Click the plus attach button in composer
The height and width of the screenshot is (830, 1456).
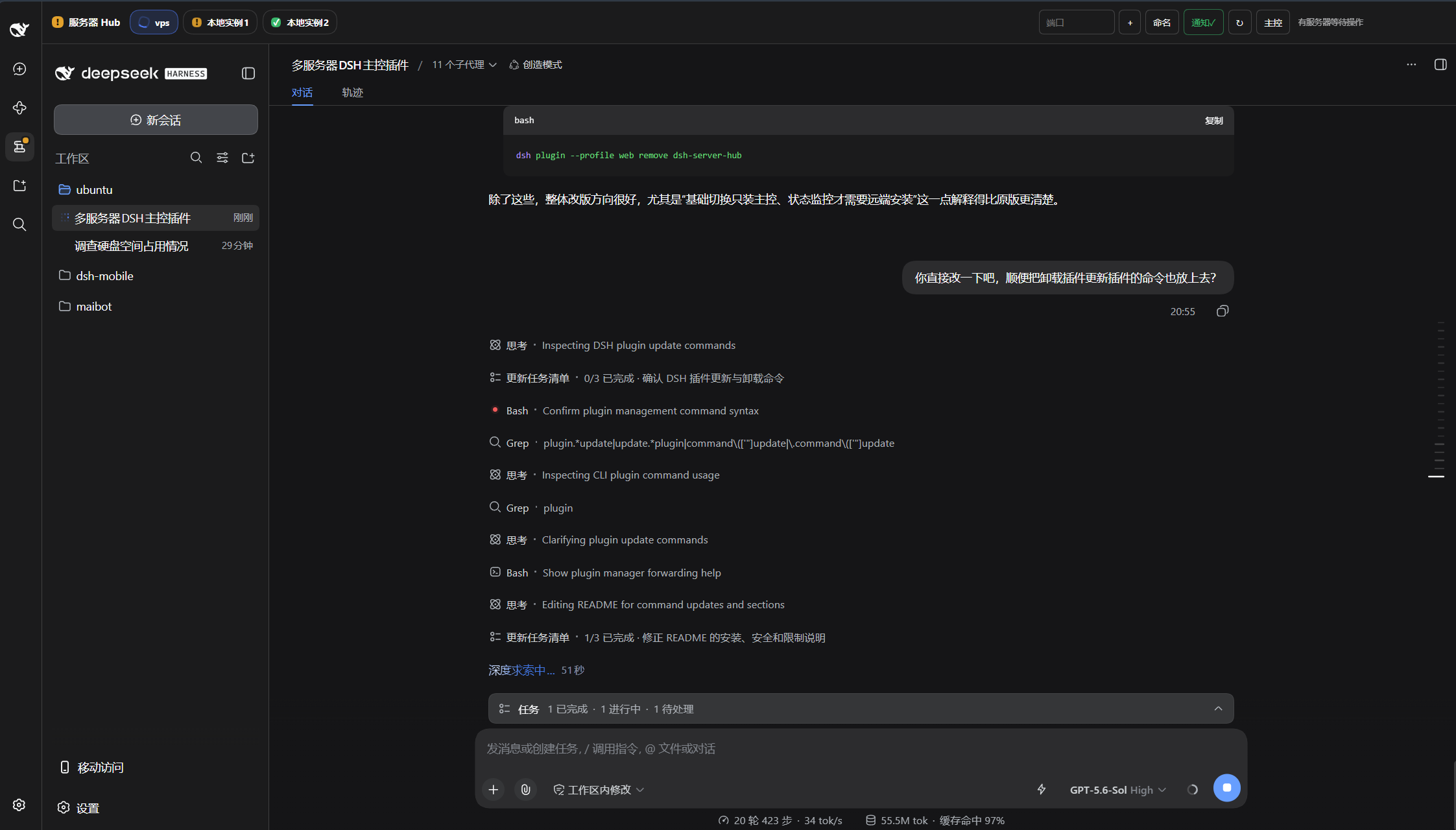click(494, 789)
